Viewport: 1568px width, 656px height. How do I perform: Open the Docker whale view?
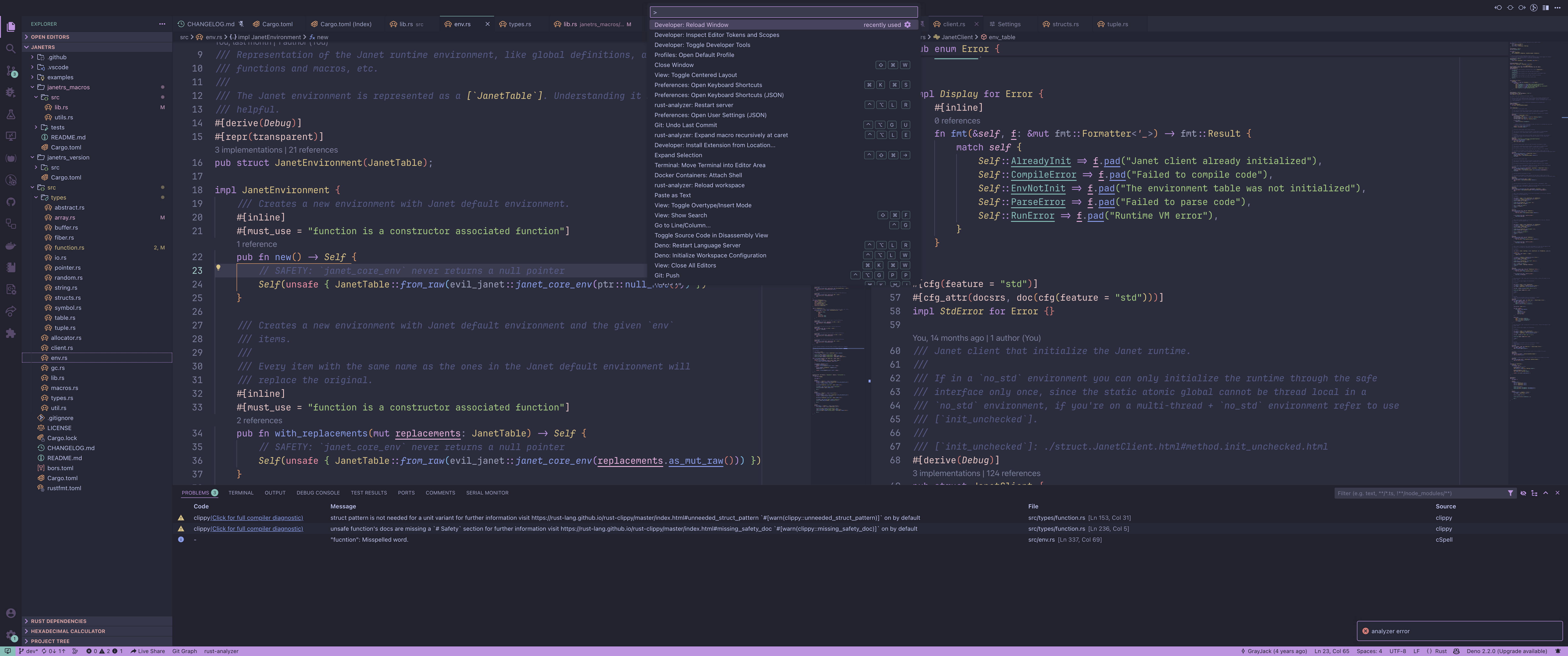[x=10, y=246]
